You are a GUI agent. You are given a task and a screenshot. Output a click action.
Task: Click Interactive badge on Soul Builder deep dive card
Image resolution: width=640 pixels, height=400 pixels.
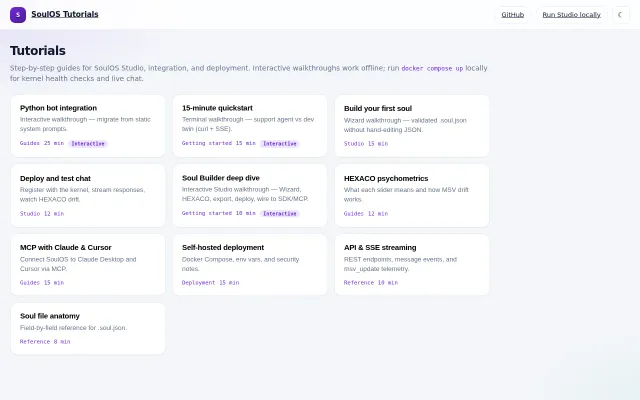pyautogui.click(x=280, y=213)
